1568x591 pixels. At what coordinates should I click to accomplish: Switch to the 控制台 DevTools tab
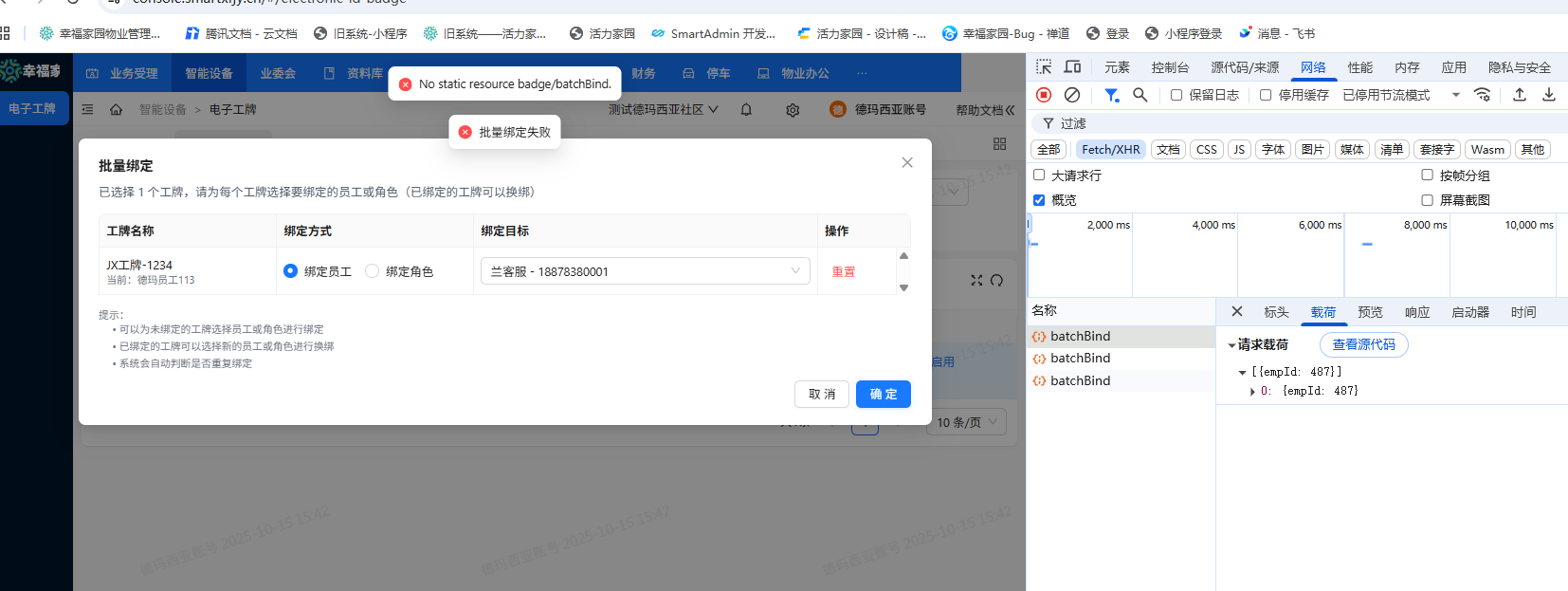point(1170,67)
